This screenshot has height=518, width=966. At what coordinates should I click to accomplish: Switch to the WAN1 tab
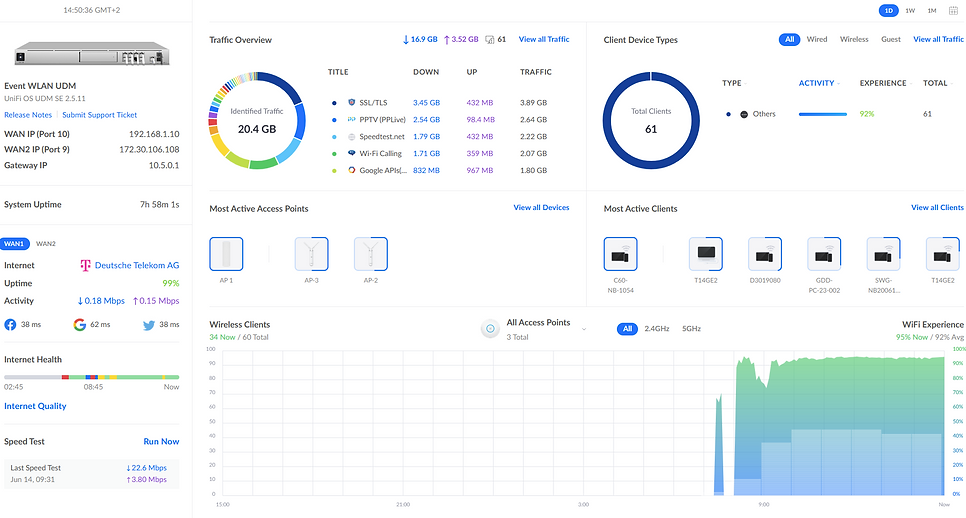click(14, 244)
